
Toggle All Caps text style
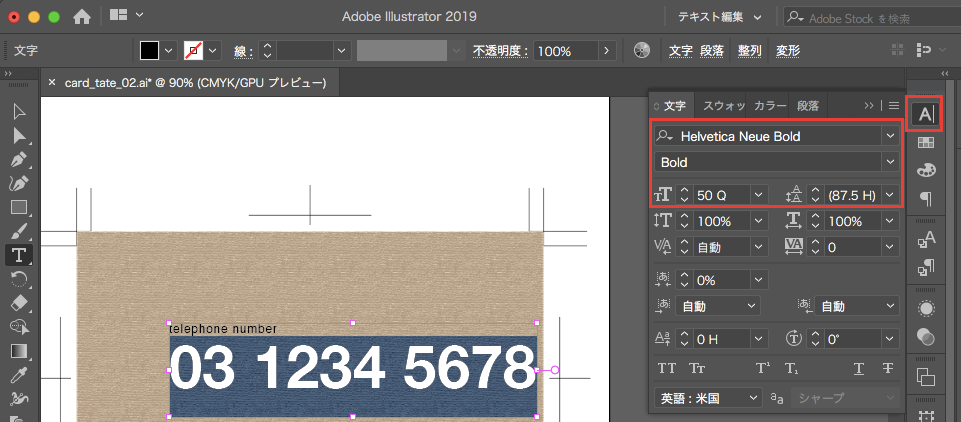click(x=665, y=368)
